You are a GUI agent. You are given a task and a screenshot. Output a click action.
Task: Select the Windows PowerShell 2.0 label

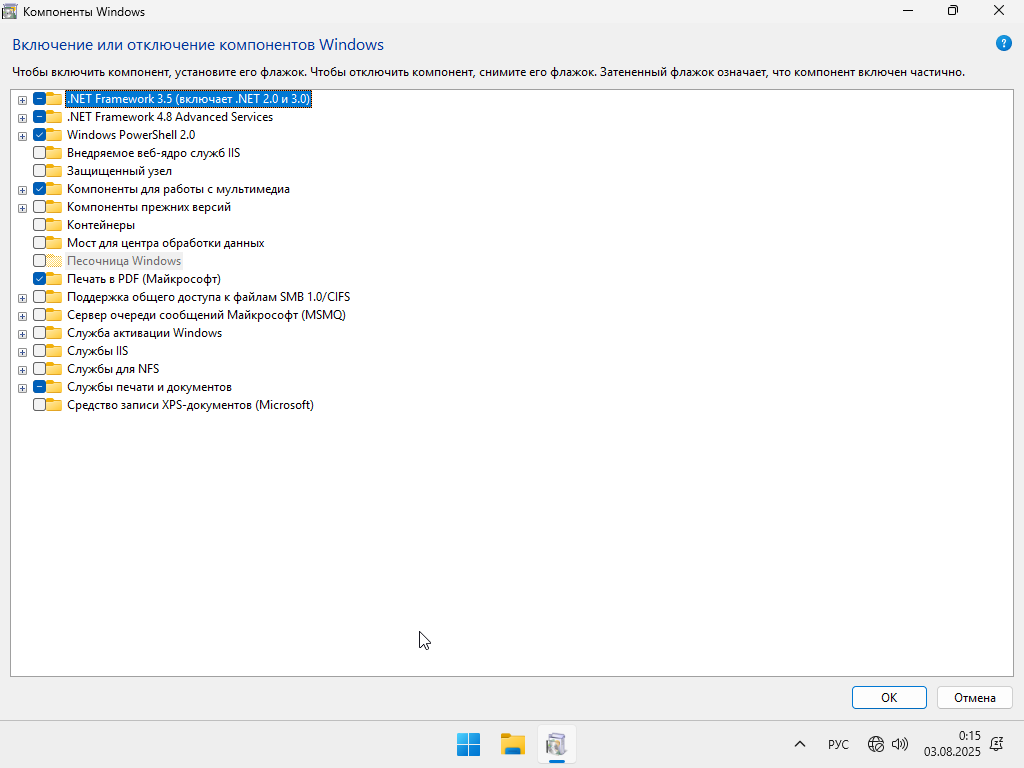[x=131, y=135]
